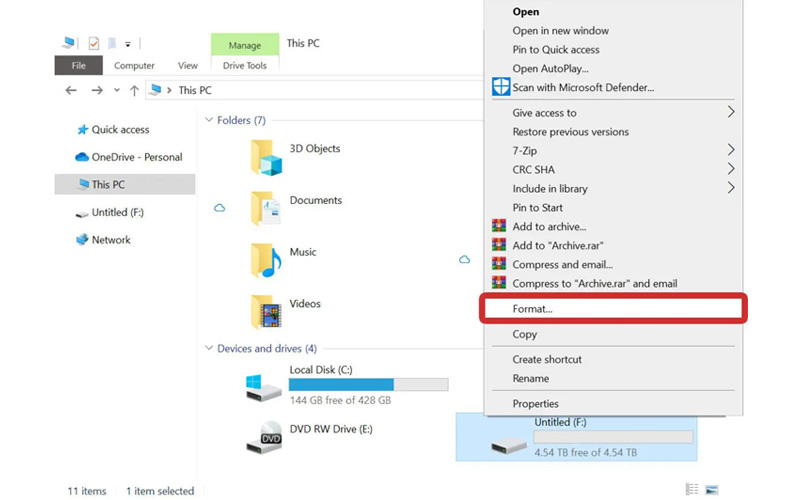Select Quick access in navigation pane

(x=119, y=130)
